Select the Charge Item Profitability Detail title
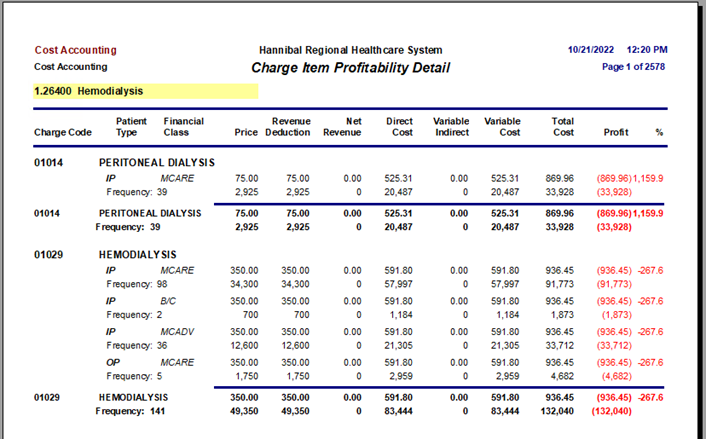Screen dimensions: 706x439 pyautogui.click(x=350, y=68)
